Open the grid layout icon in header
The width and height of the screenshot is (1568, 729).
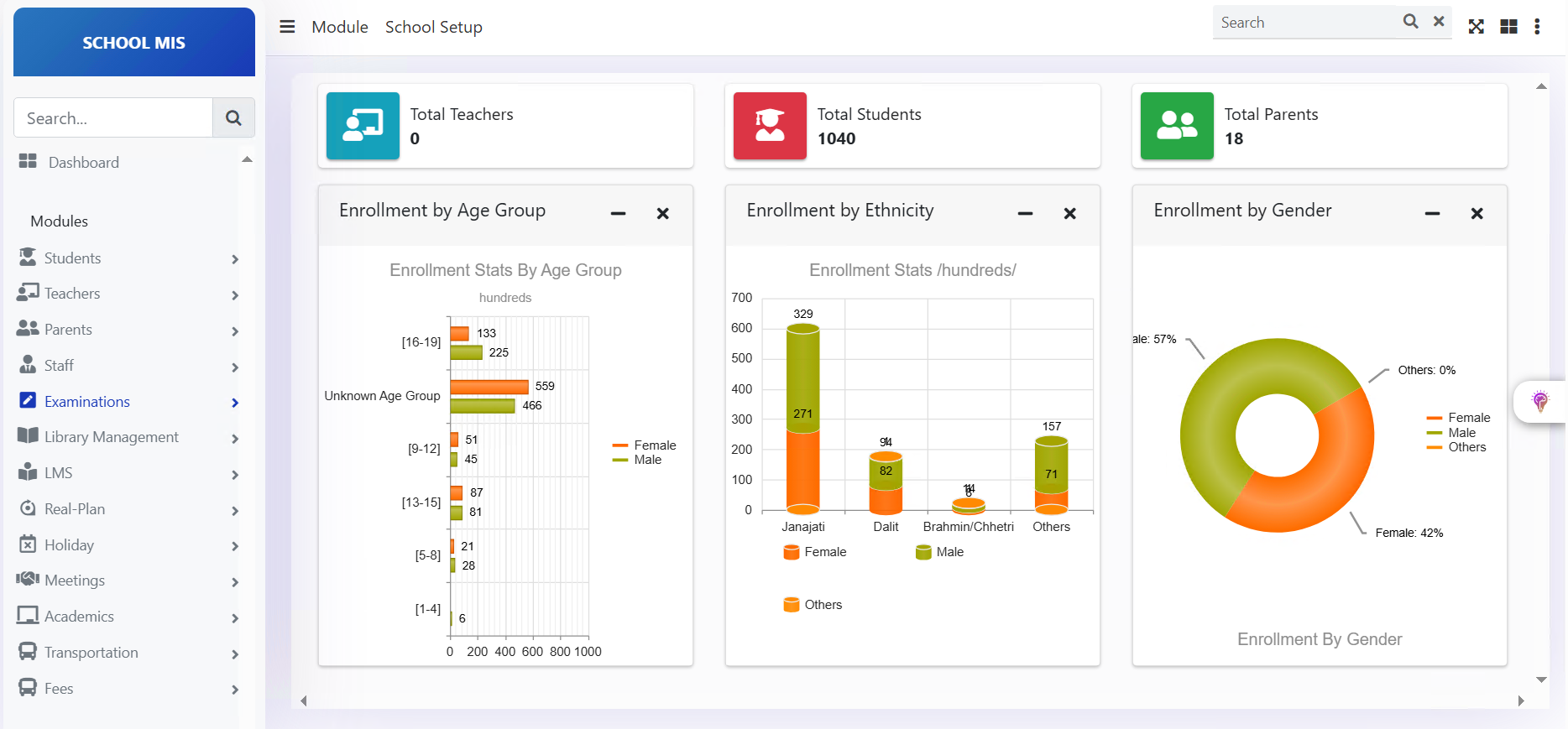coord(1508,27)
